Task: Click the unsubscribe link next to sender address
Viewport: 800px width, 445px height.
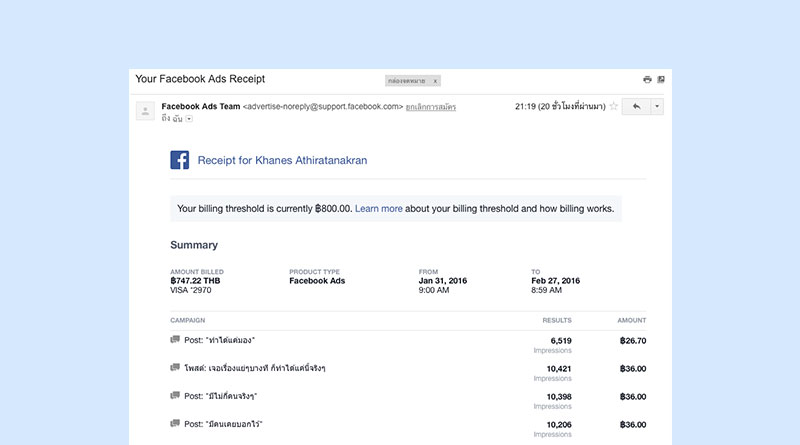Action: click(x=431, y=107)
